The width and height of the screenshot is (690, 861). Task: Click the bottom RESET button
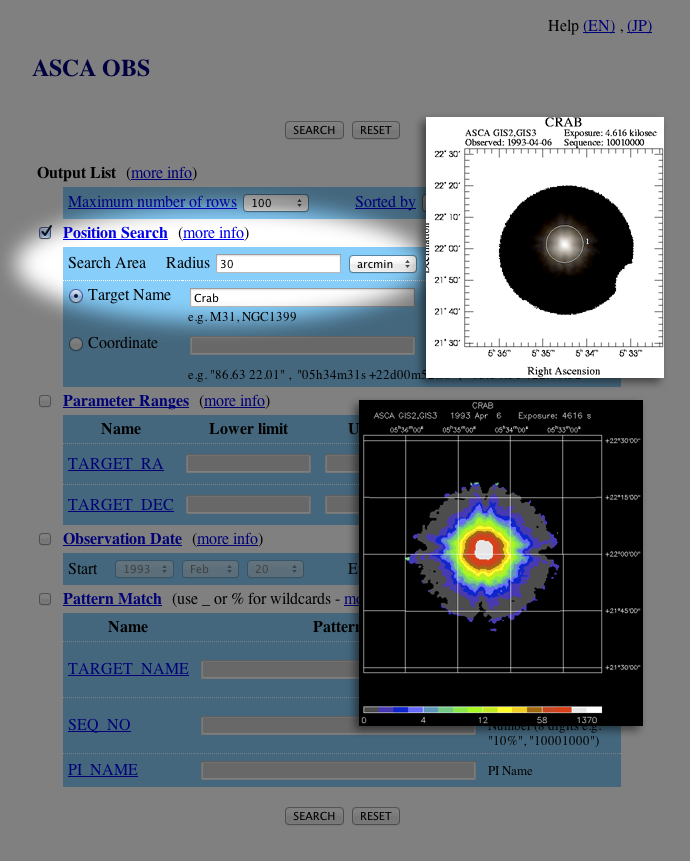(375, 816)
